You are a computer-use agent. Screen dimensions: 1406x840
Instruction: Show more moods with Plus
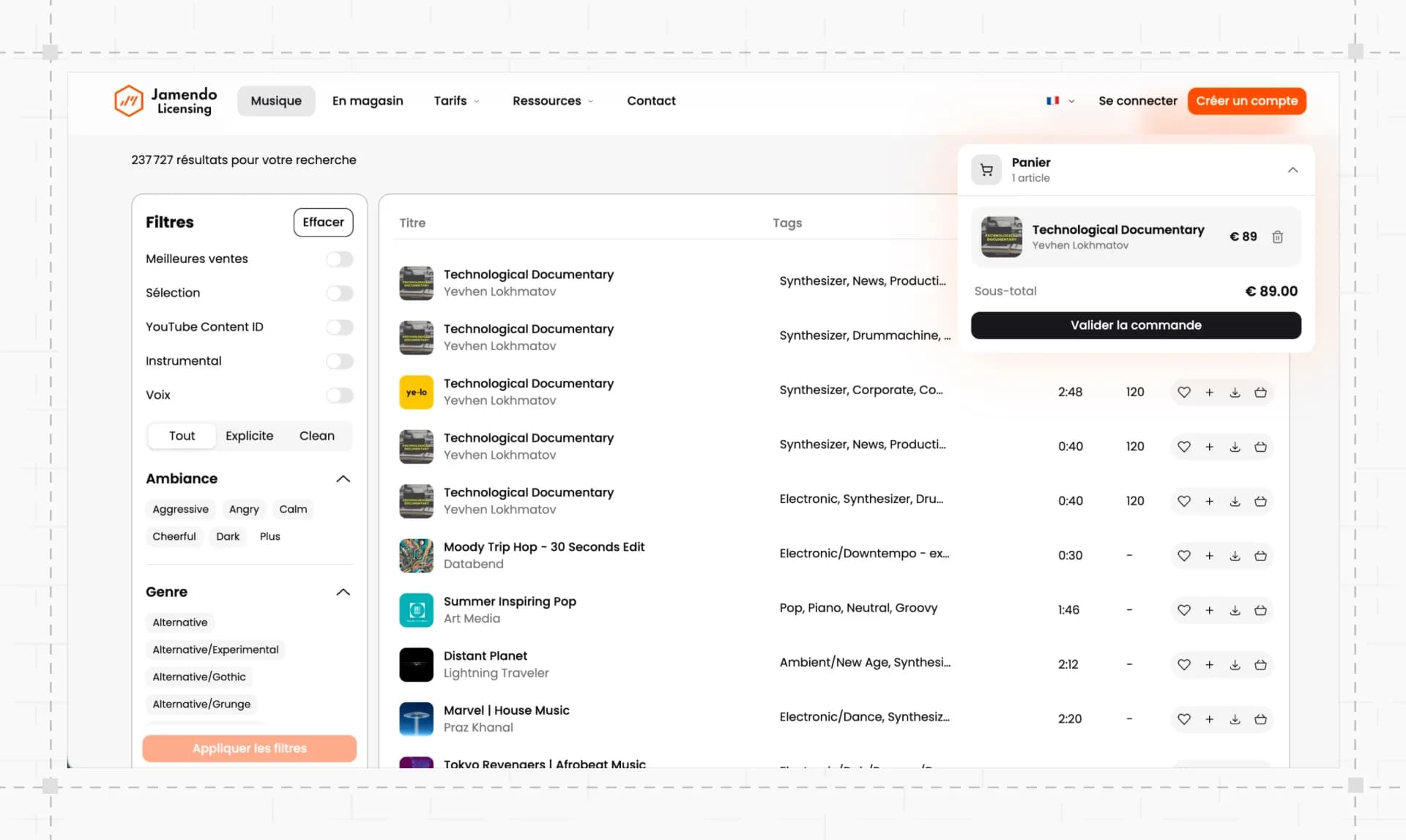pyautogui.click(x=269, y=537)
